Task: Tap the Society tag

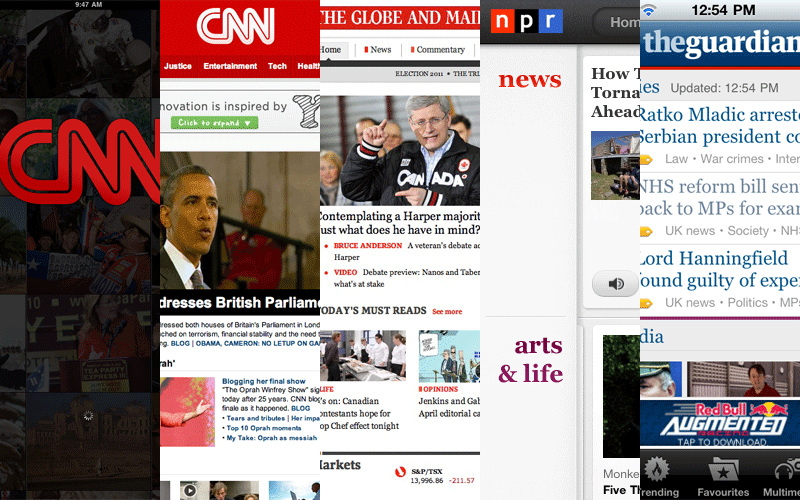Action: click(747, 231)
